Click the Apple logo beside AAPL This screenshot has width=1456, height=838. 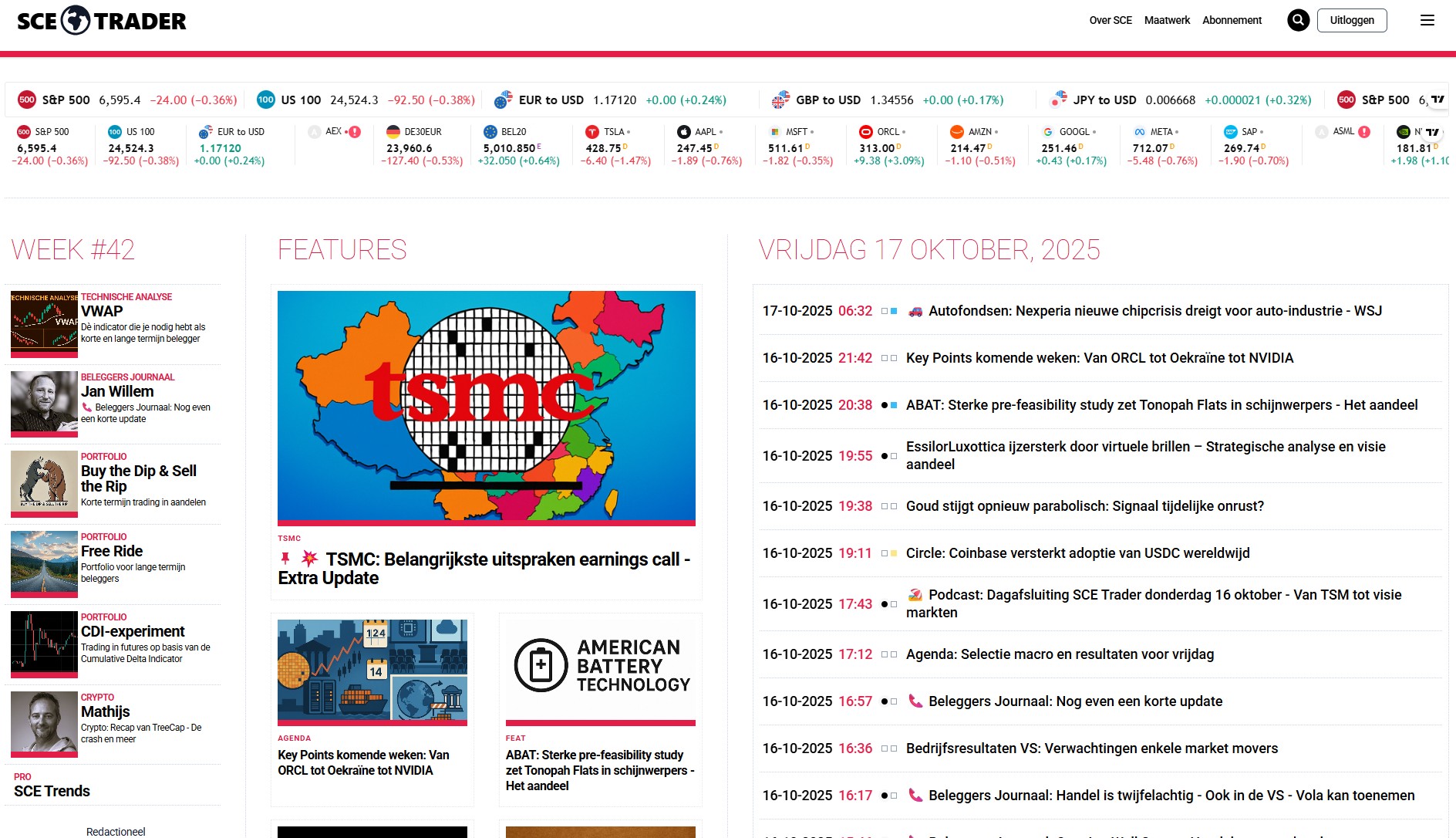click(x=683, y=132)
